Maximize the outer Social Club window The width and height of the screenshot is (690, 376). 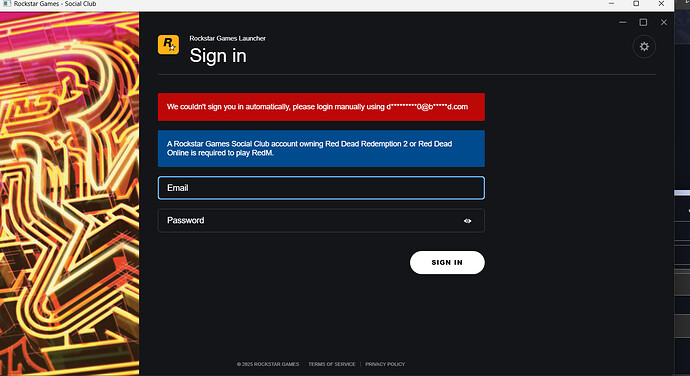(636, 4)
